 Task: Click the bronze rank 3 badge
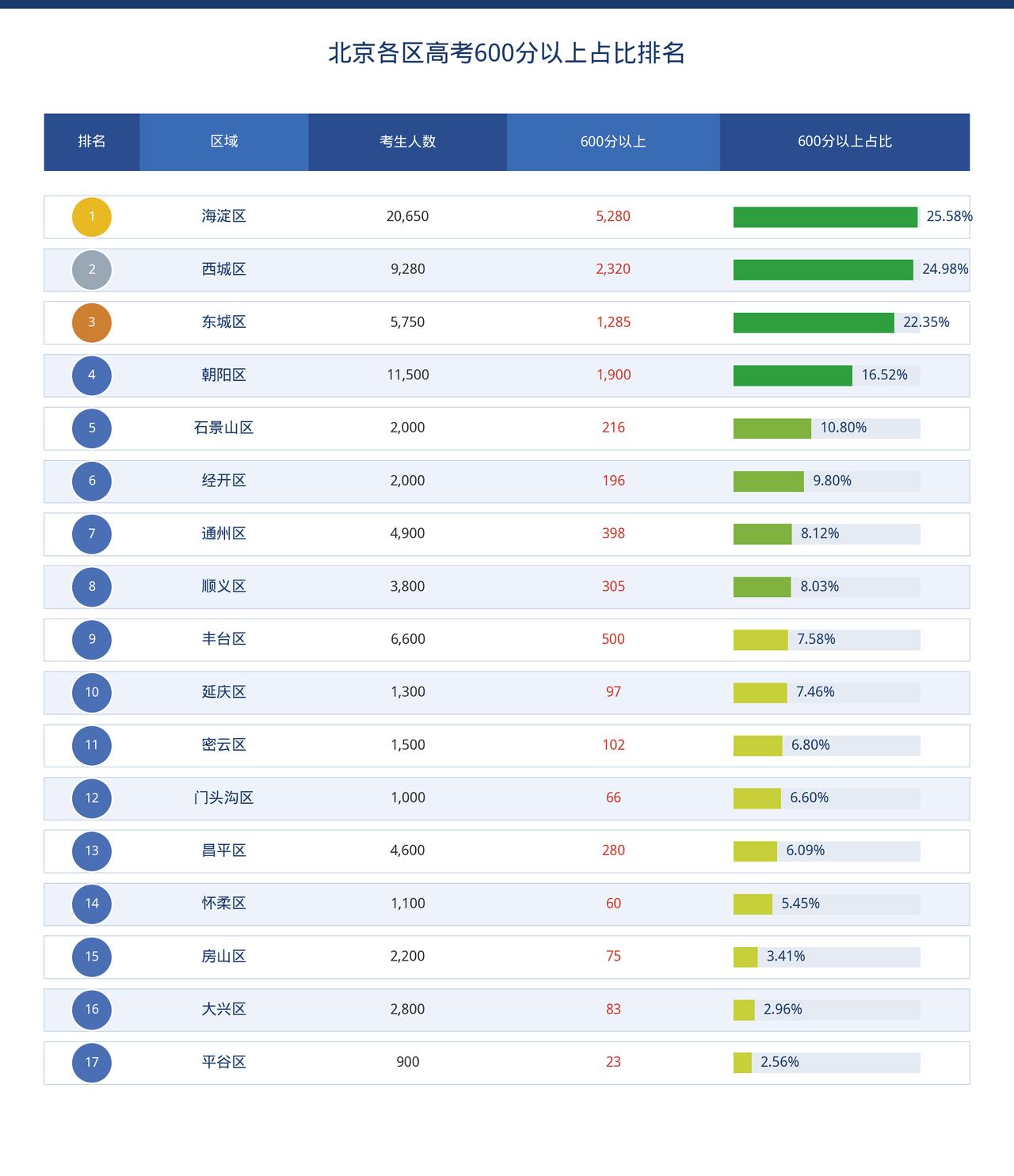[x=92, y=323]
